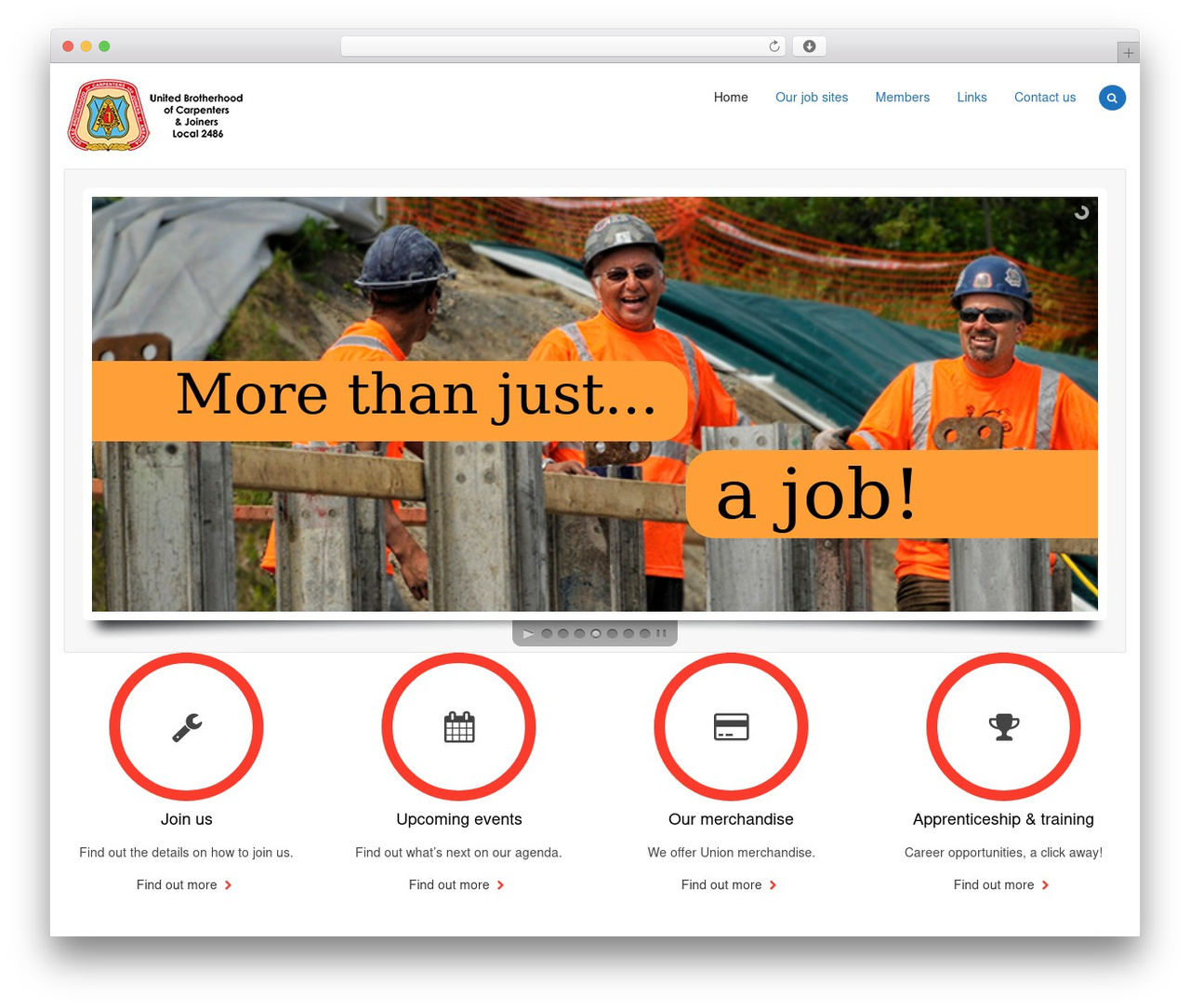This screenshot has height=1008, width=1190.
Task: Open the Our job sites menu
Action: (x=812, y=98)
